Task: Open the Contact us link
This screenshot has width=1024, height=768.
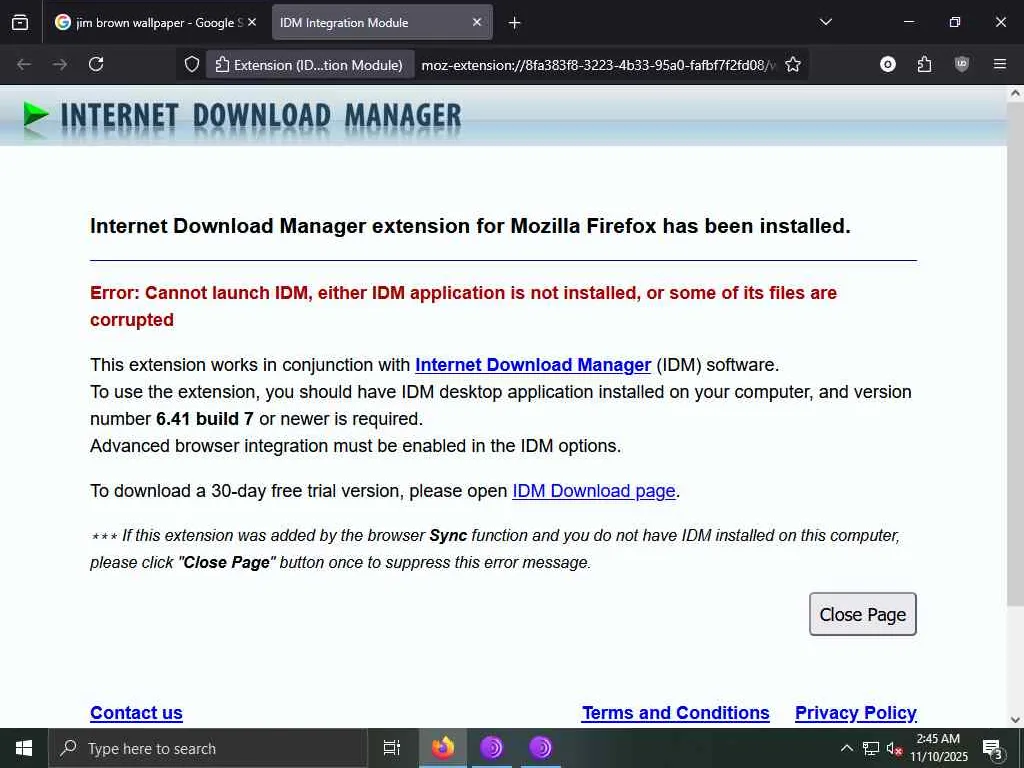Action: coord(136,712)
